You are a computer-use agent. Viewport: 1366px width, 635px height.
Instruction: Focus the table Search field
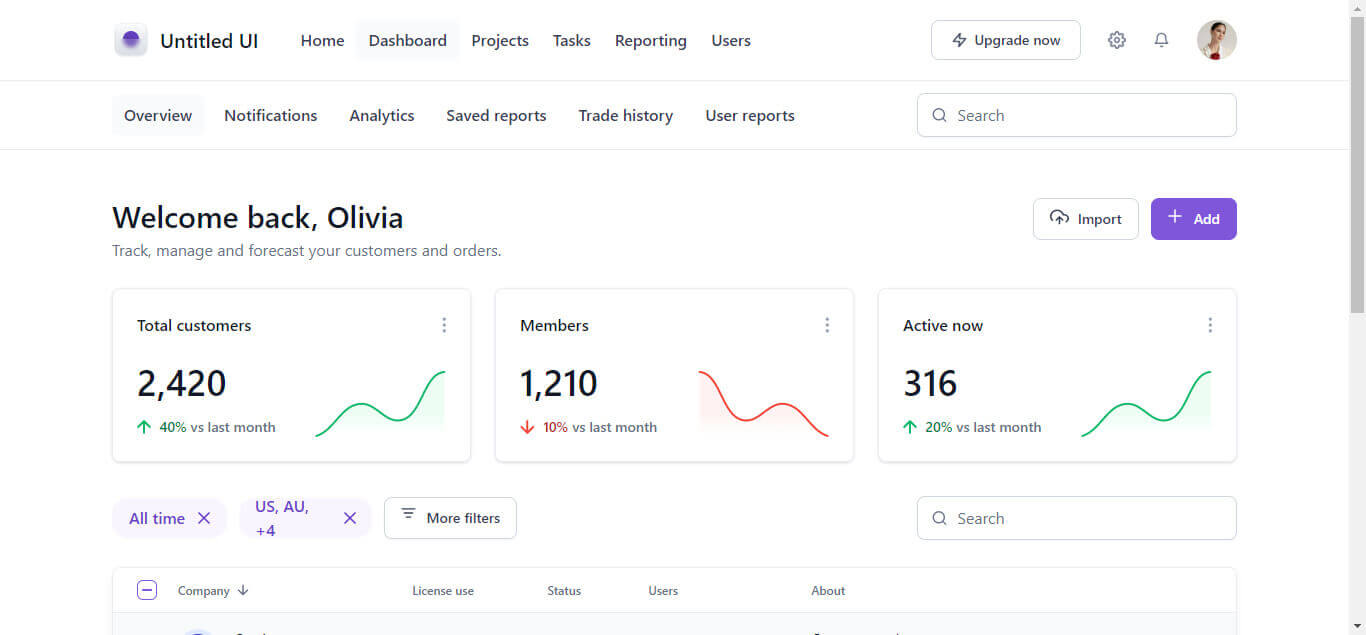[x=1077, y=518]
